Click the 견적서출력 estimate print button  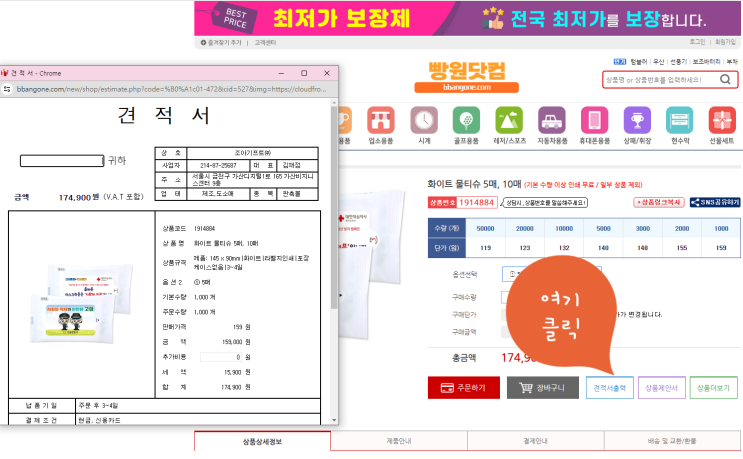tap(609, 387)
